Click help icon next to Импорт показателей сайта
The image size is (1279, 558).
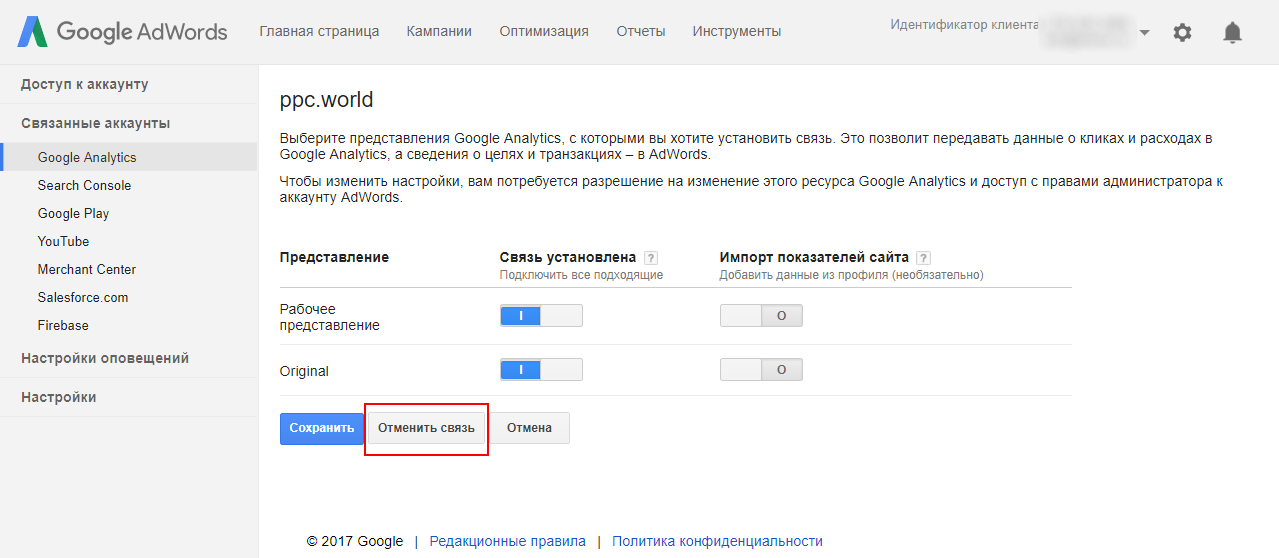coord(923,257)
